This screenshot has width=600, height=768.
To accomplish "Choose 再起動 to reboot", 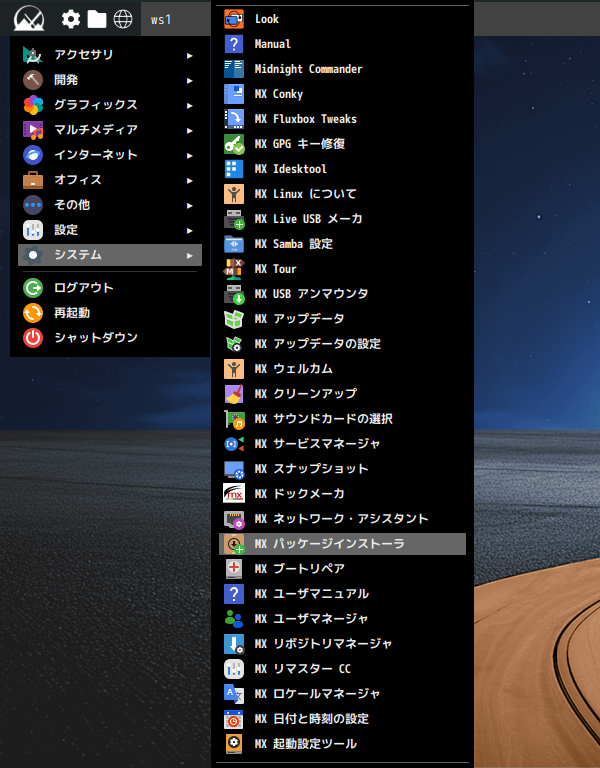I will point(110,313).
